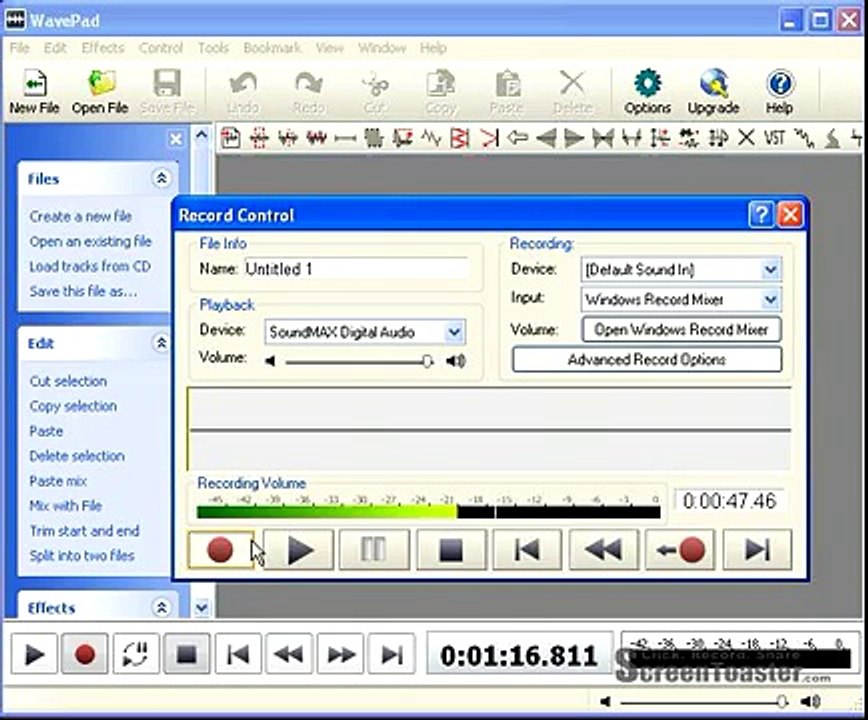Click Play button in Record Control dialog
868x720 pixels.
[299, 550]
